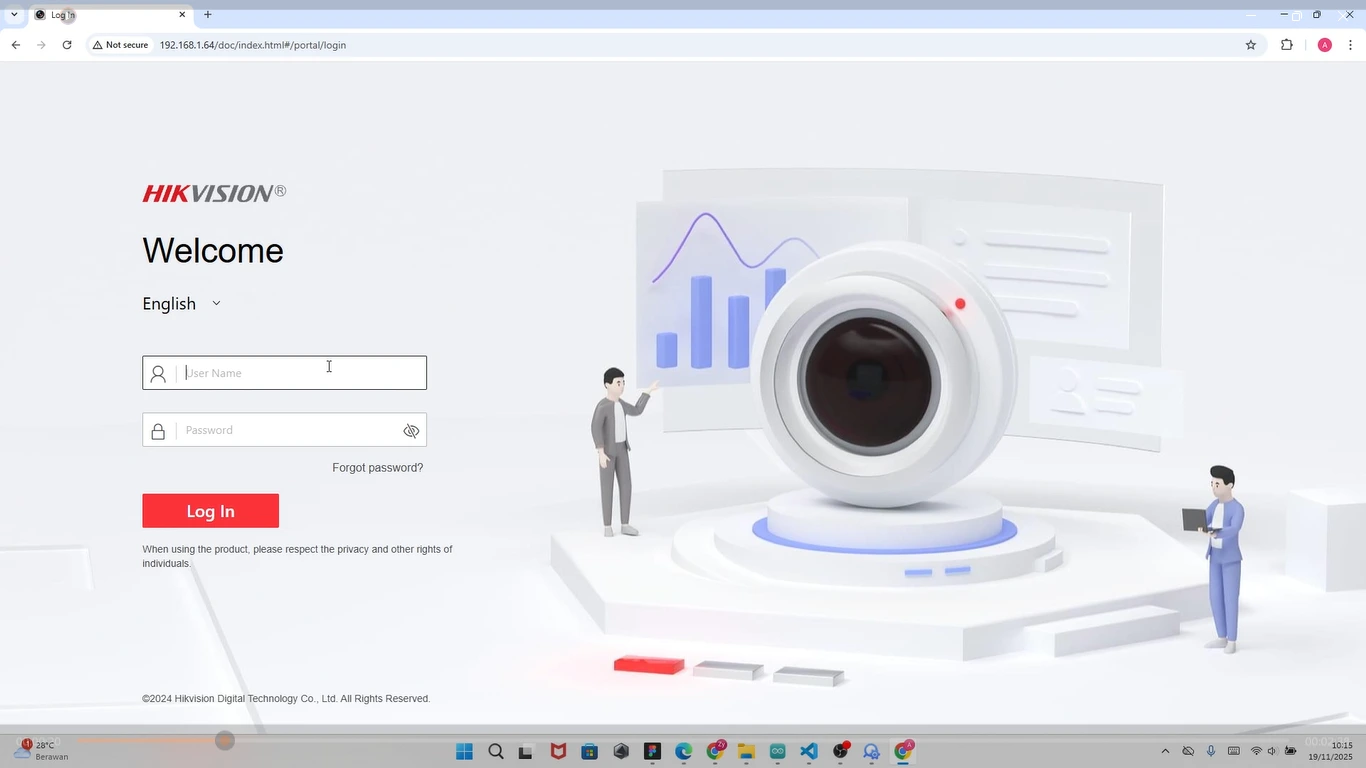
Task: Show hidden system tray icons chevron
Action: point(1165,751)
